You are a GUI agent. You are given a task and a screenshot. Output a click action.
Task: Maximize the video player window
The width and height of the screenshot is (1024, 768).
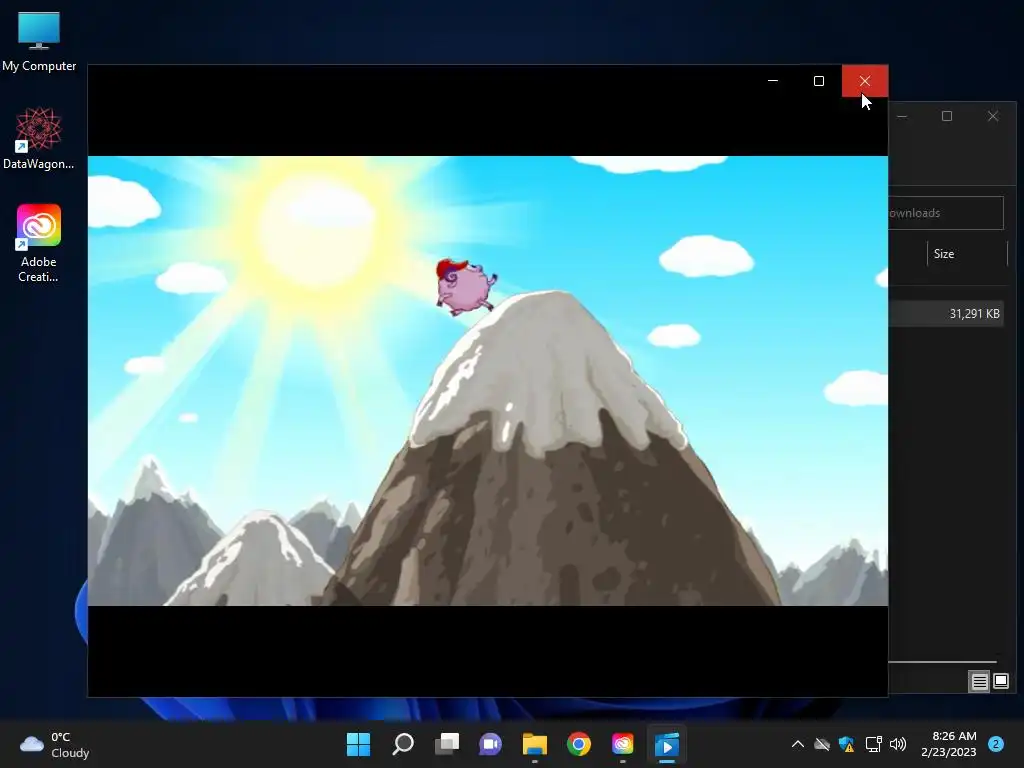coord(818,81)
